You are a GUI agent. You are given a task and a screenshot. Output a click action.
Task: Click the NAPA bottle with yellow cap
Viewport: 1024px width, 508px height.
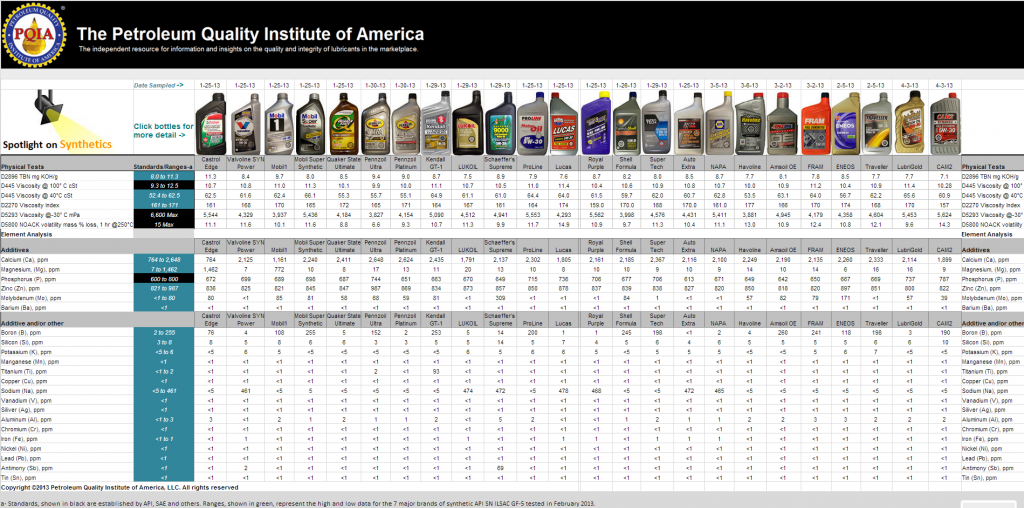[718, 123]
